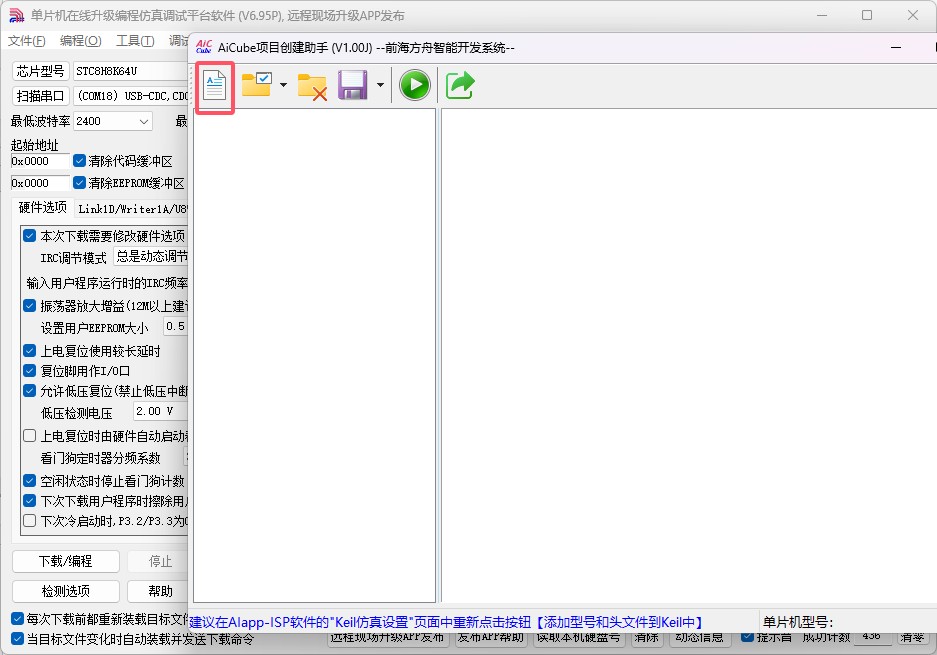The height and width of the screenshot is (655, 937).
Task: Click the main window app logo icon
Action: pyautogui.click(x=17, y=16)
